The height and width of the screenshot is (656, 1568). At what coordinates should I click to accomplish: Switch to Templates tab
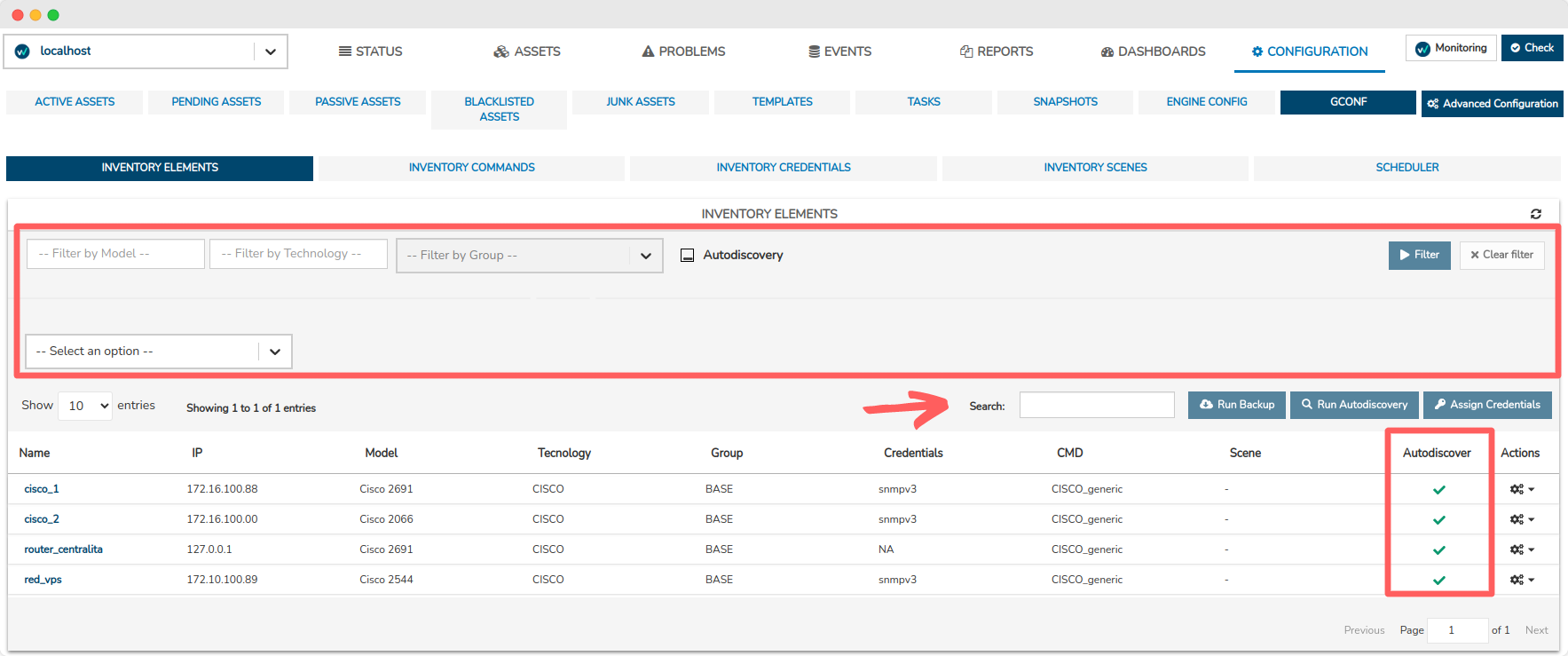tap(783, 102)
